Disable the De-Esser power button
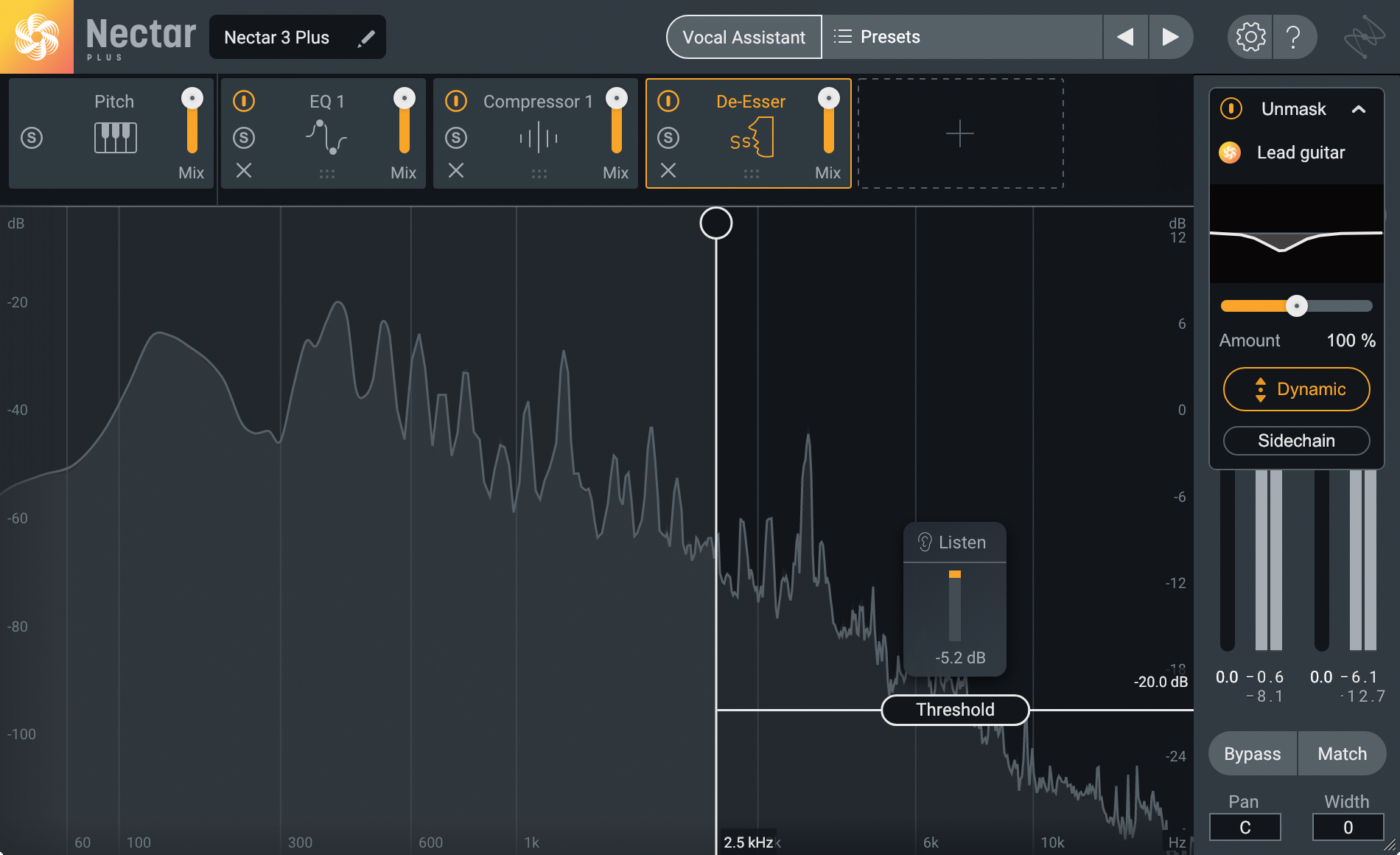 click(668, 101)
